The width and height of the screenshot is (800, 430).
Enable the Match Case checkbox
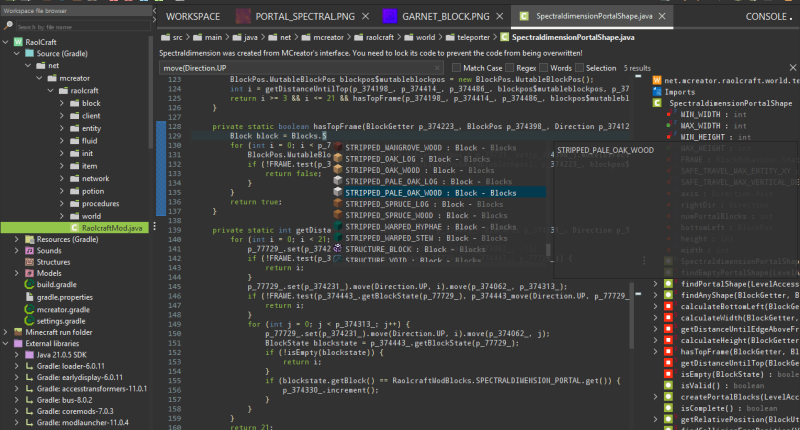pos(457,67)
